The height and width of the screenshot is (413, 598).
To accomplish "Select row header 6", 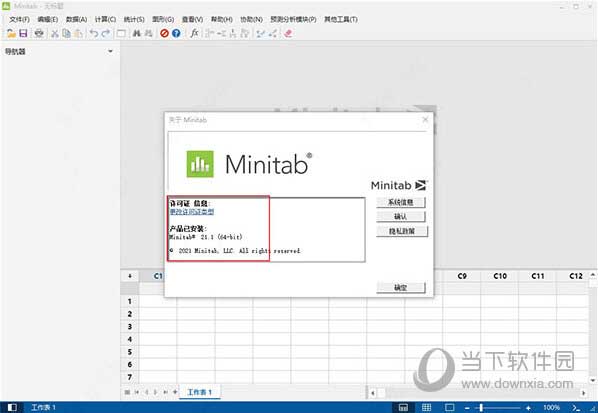I will (x=130, y=365).
